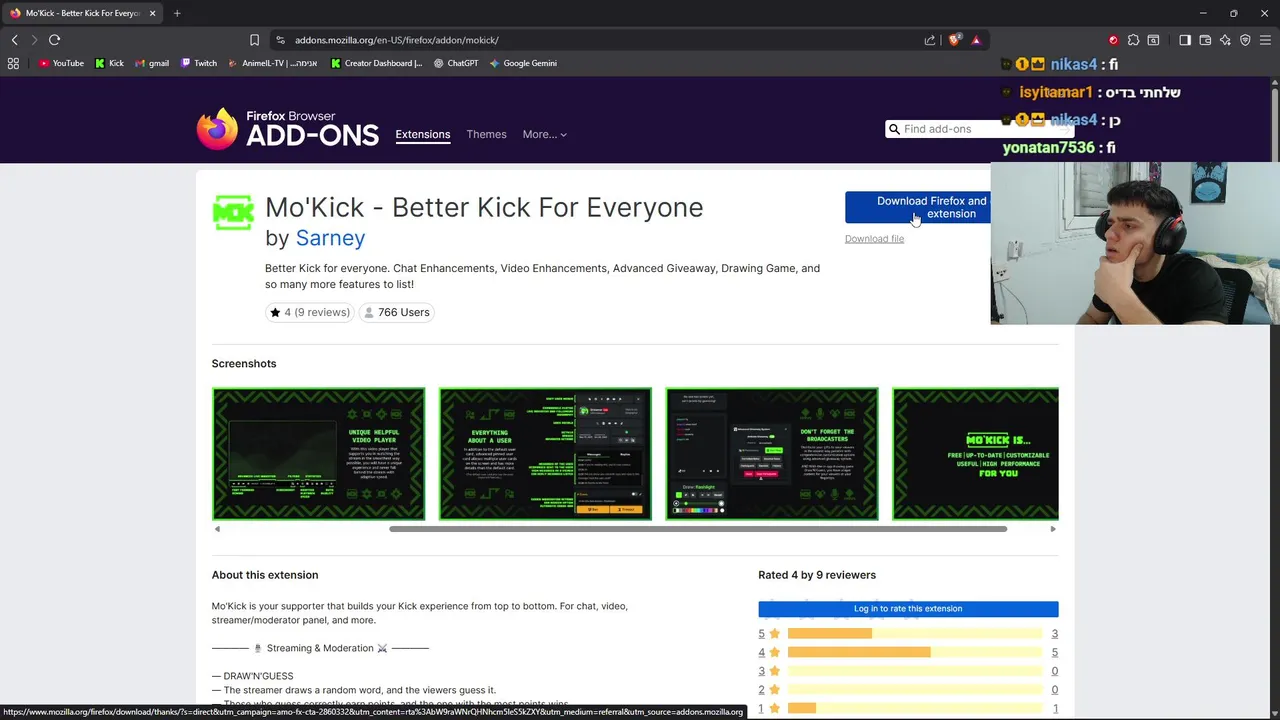Click the Download file link
The image size is (1280, 720).
click(x=874, y=239)
